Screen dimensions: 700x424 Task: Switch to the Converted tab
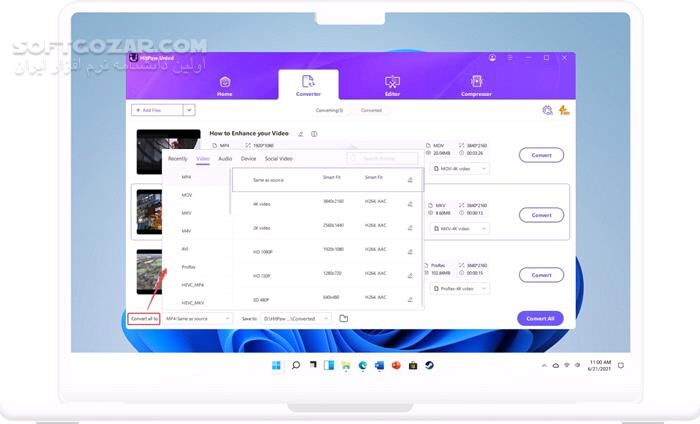(371, 110)
